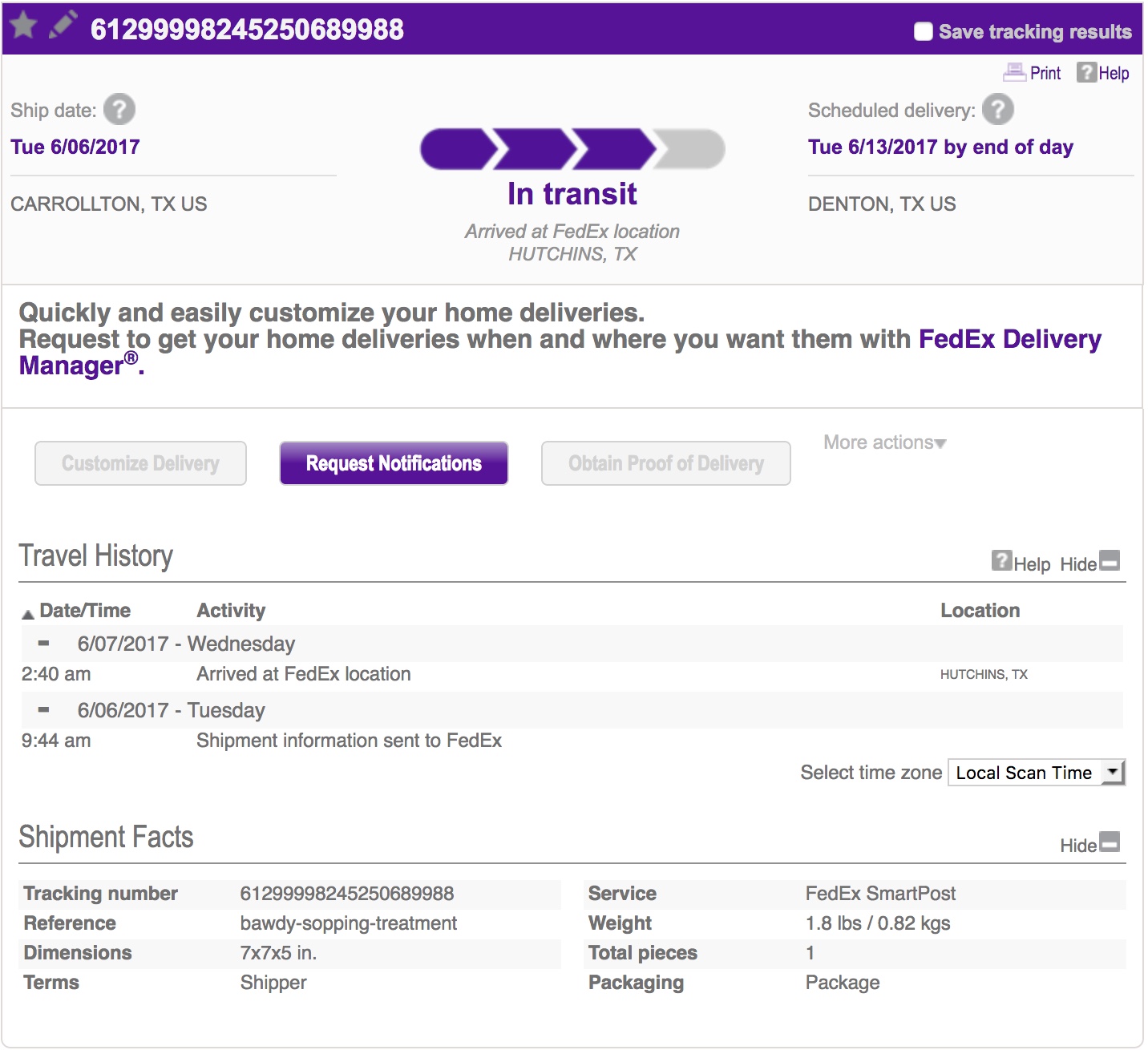Viewport: 1148px width, 1050px height.
Task: Click the HUTCHINS, TX location cell
Action: point(984,675)
